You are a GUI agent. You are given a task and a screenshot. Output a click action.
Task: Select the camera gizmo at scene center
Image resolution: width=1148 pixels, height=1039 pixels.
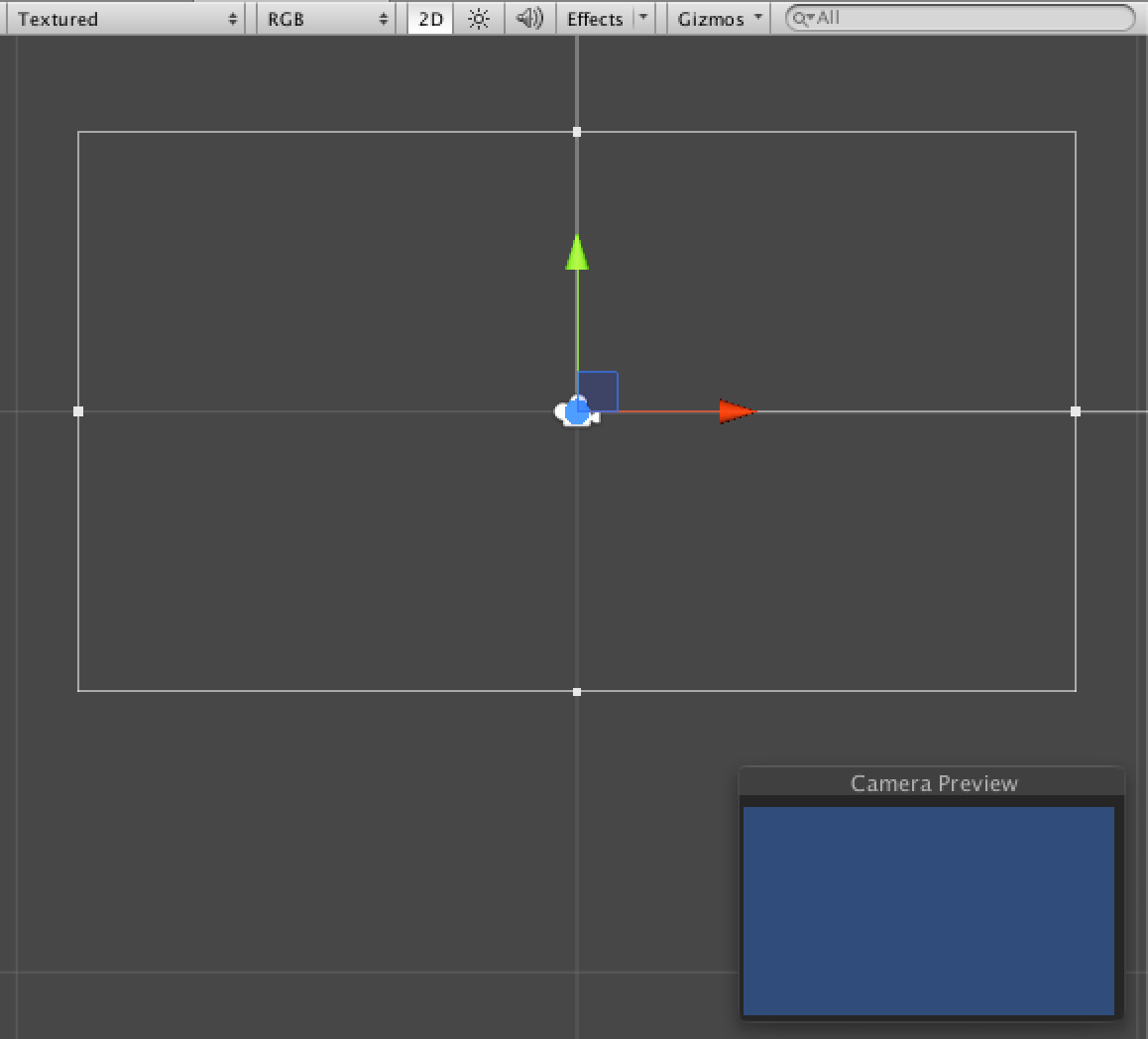point(576,412)
